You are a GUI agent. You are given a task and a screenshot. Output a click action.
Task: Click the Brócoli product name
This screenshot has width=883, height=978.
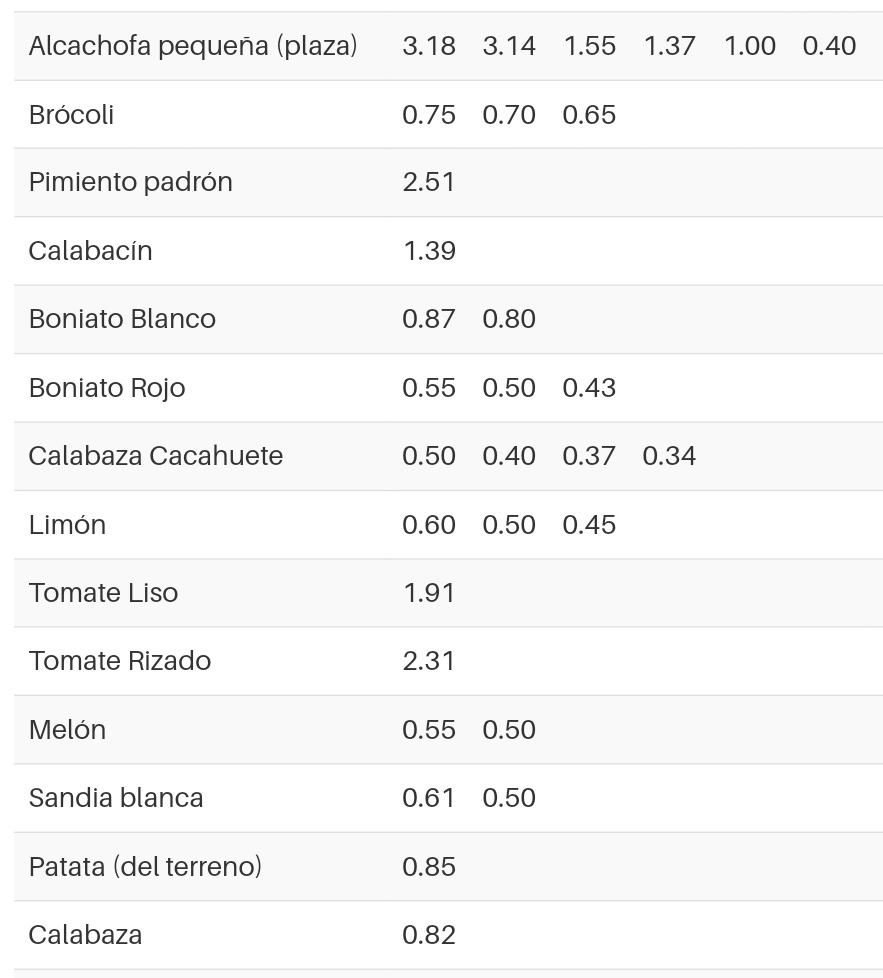pos(71,115)
